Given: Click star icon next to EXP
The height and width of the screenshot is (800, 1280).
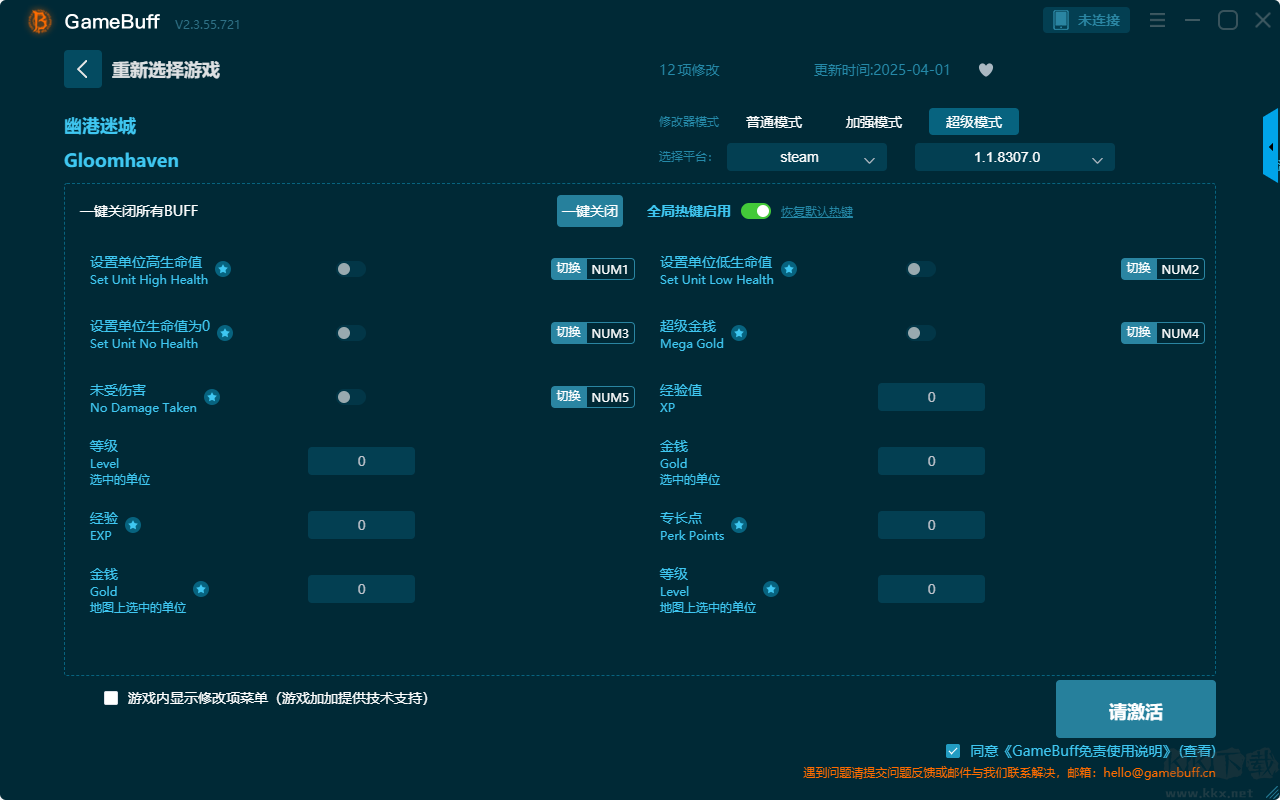Looking at the screenshot, I should click(x=132, y=525).
